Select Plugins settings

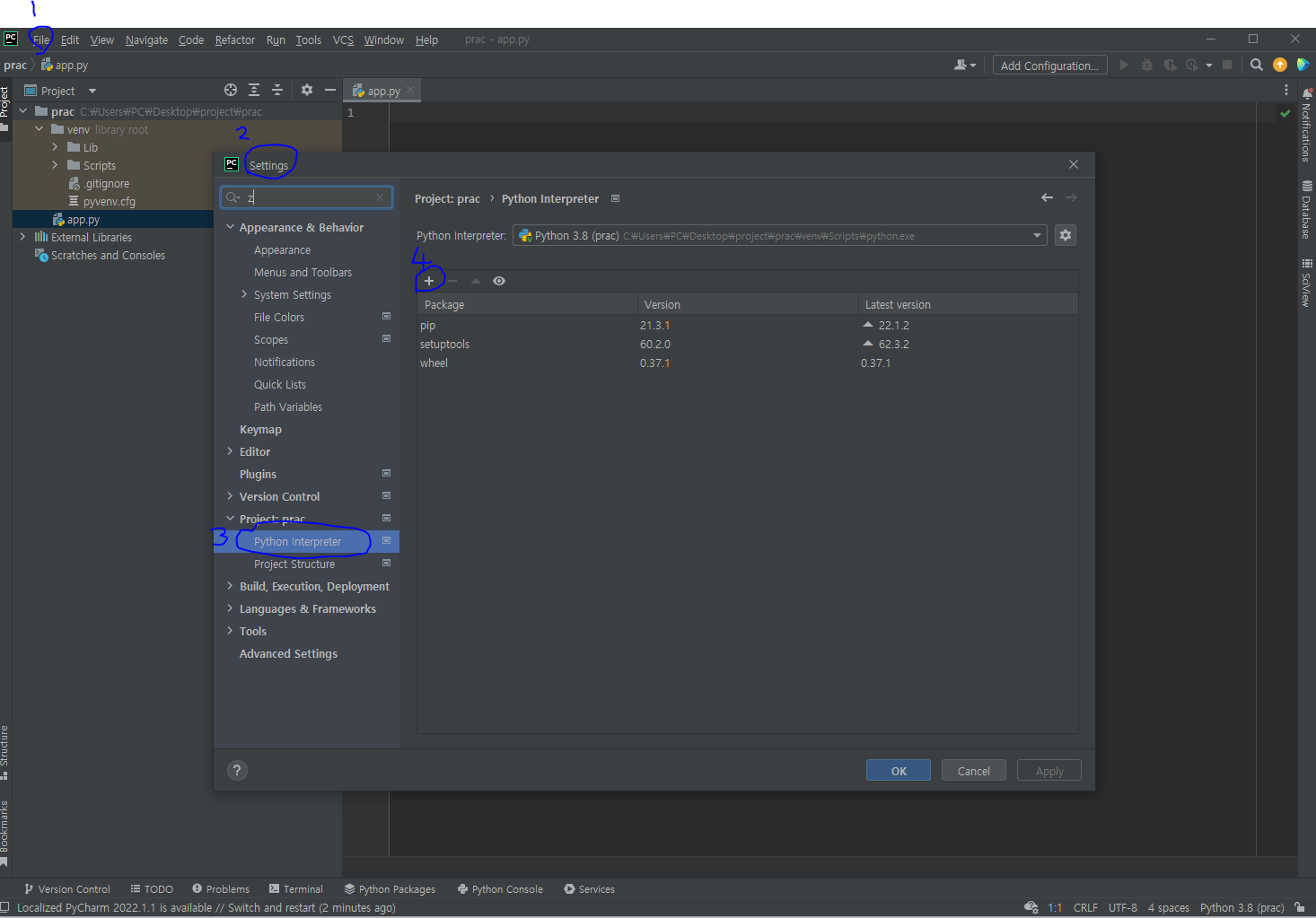(x=258, y=474)
